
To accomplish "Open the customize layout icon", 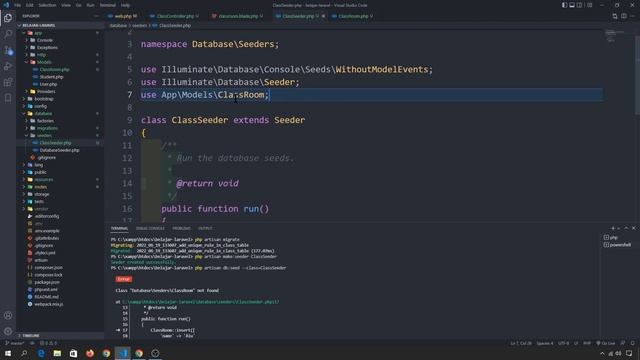I will [x=589, y=5].
